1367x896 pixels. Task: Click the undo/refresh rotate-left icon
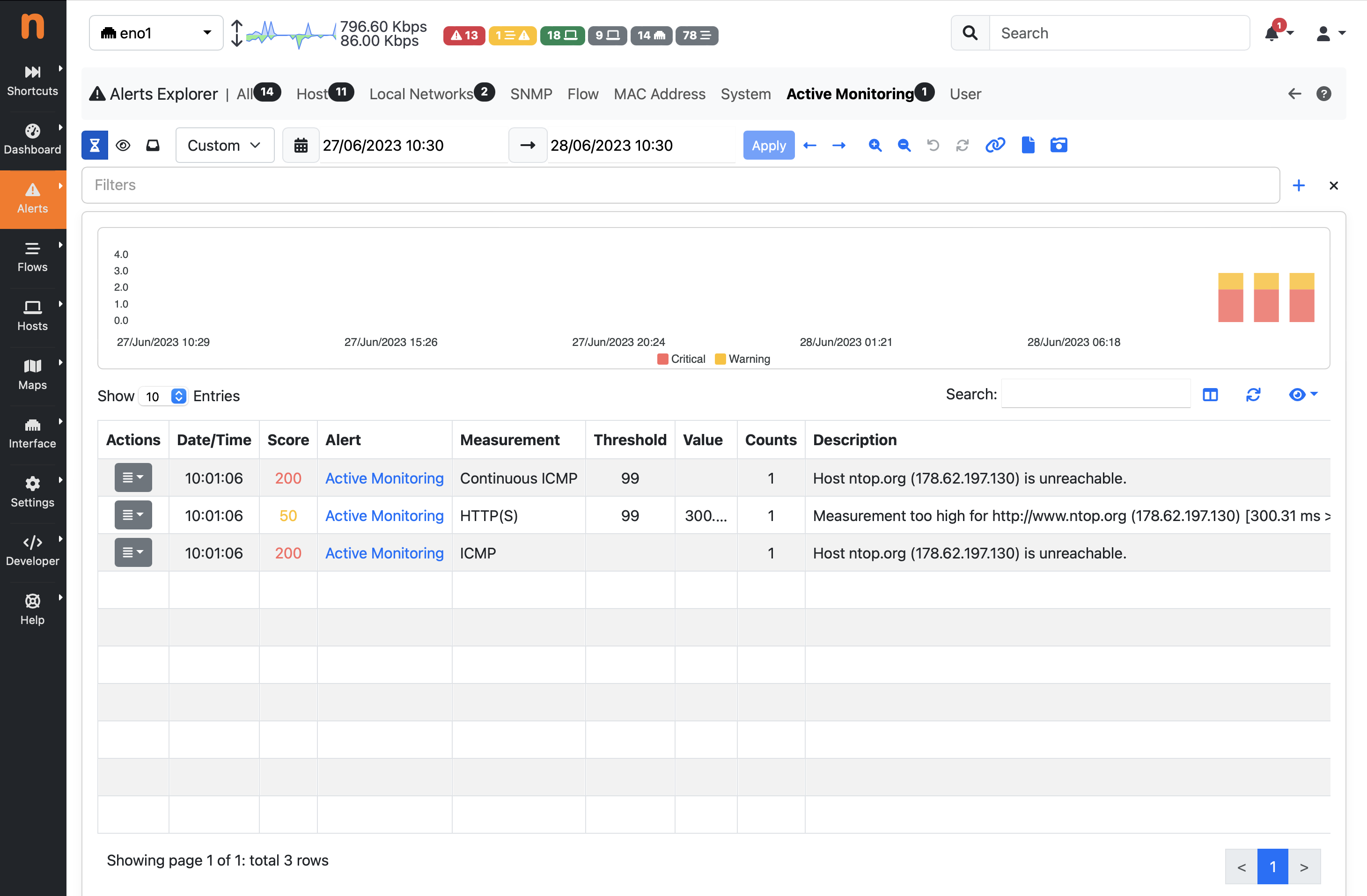[930, 145]
